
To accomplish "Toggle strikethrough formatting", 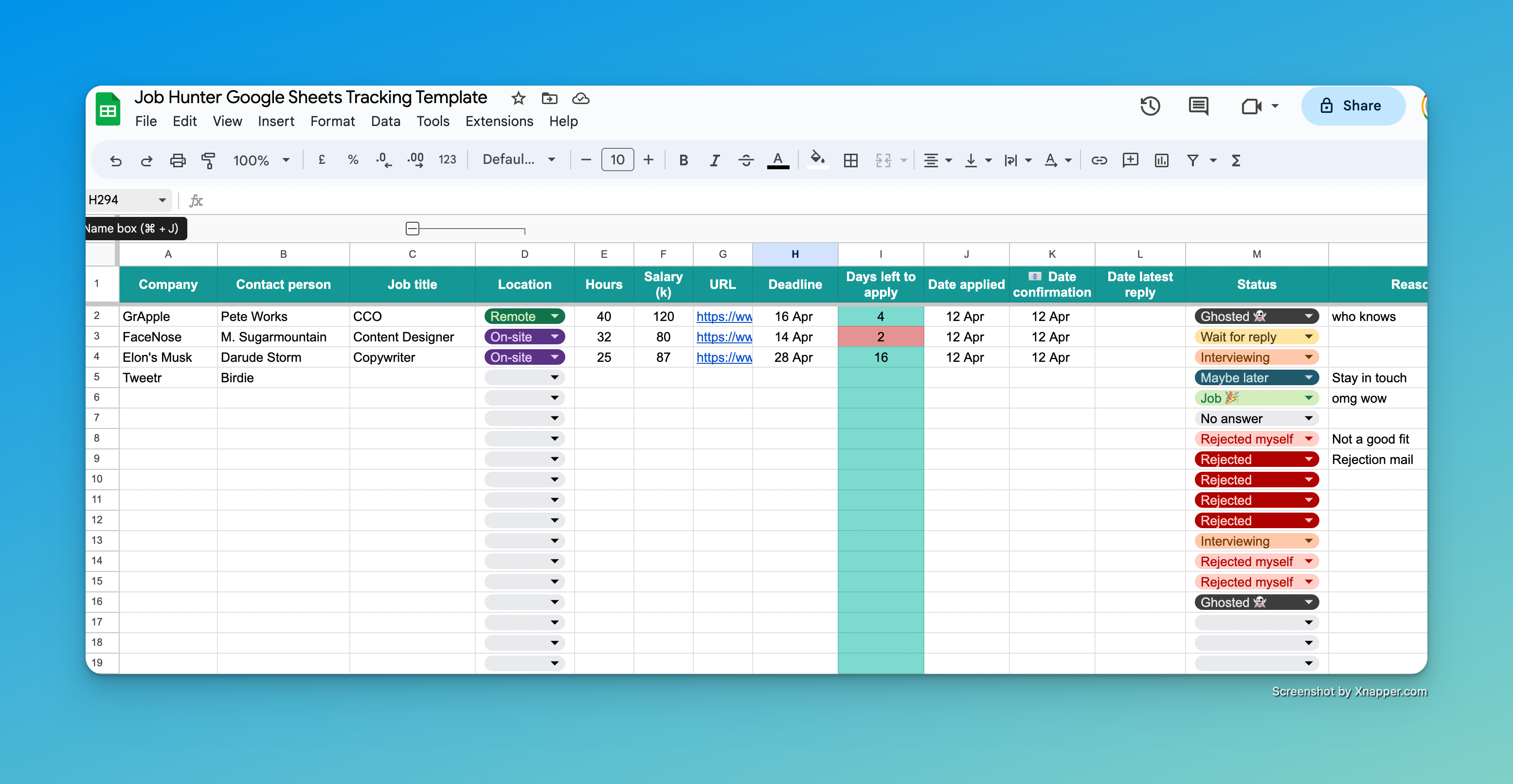I will pos(746,160).
